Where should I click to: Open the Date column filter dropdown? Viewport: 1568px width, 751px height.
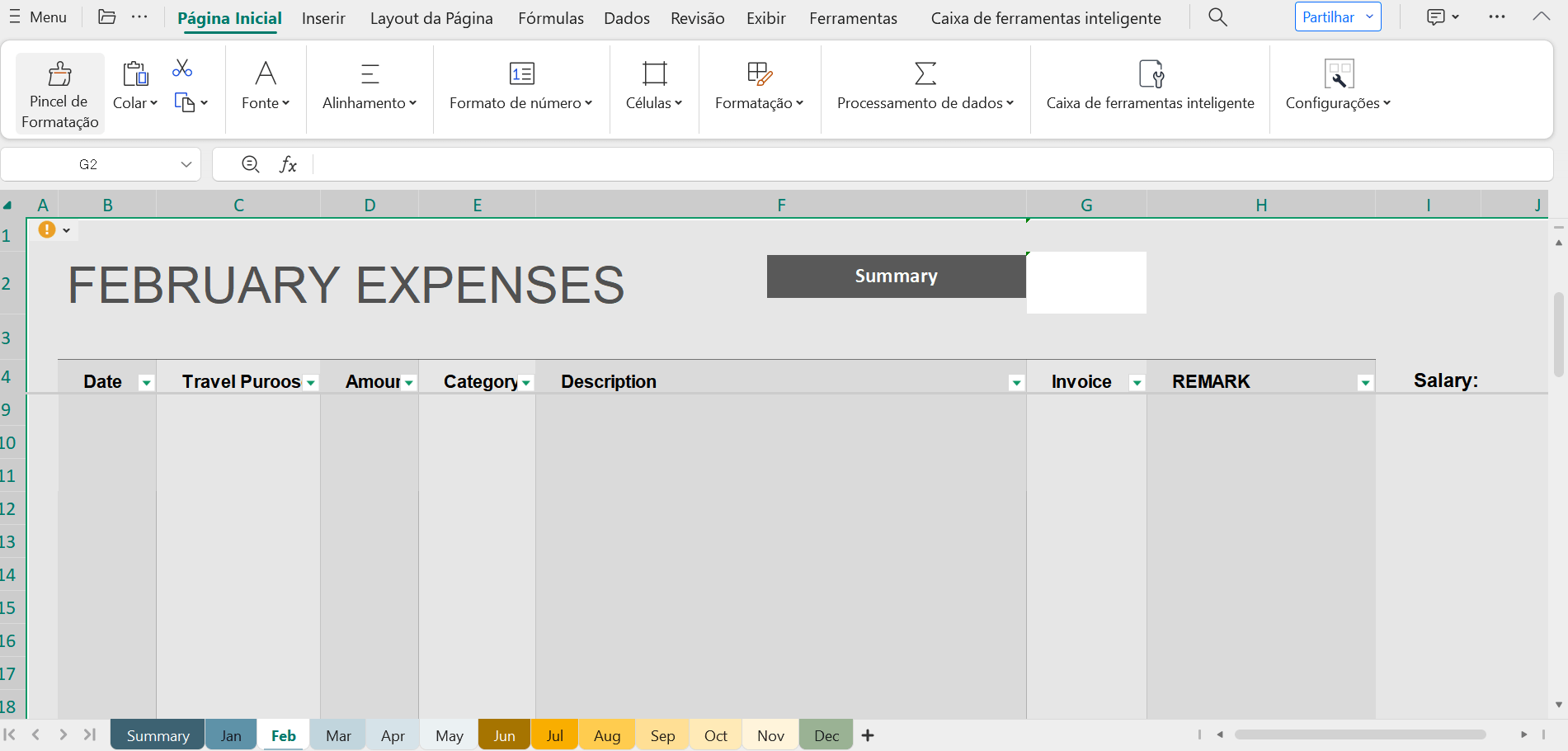click(146, 382)
